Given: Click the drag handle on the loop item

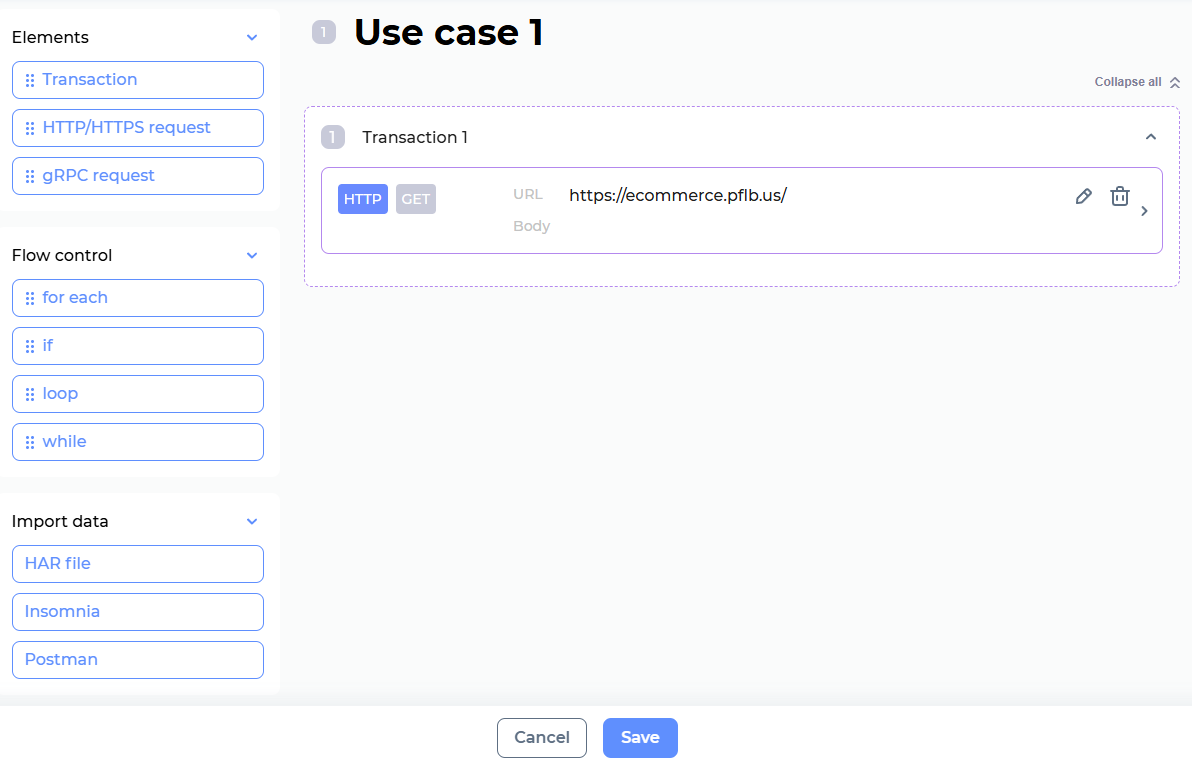Looking at the screenshot, I should coord(30,395).
